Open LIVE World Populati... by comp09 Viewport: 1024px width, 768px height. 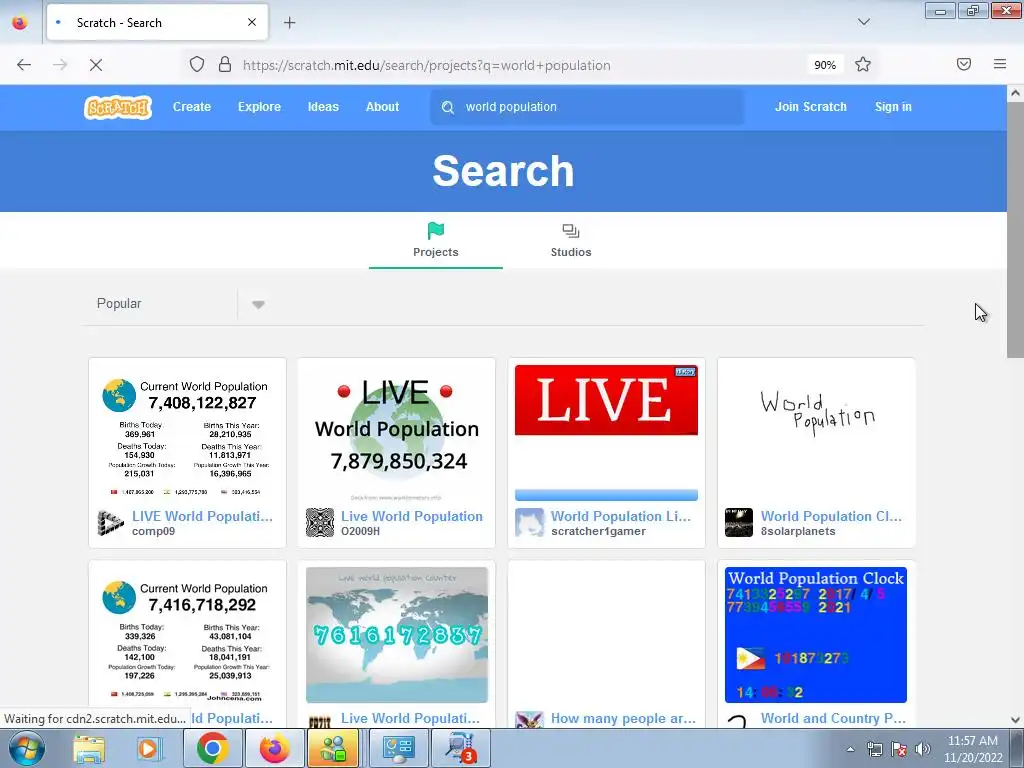coord(202,516)
